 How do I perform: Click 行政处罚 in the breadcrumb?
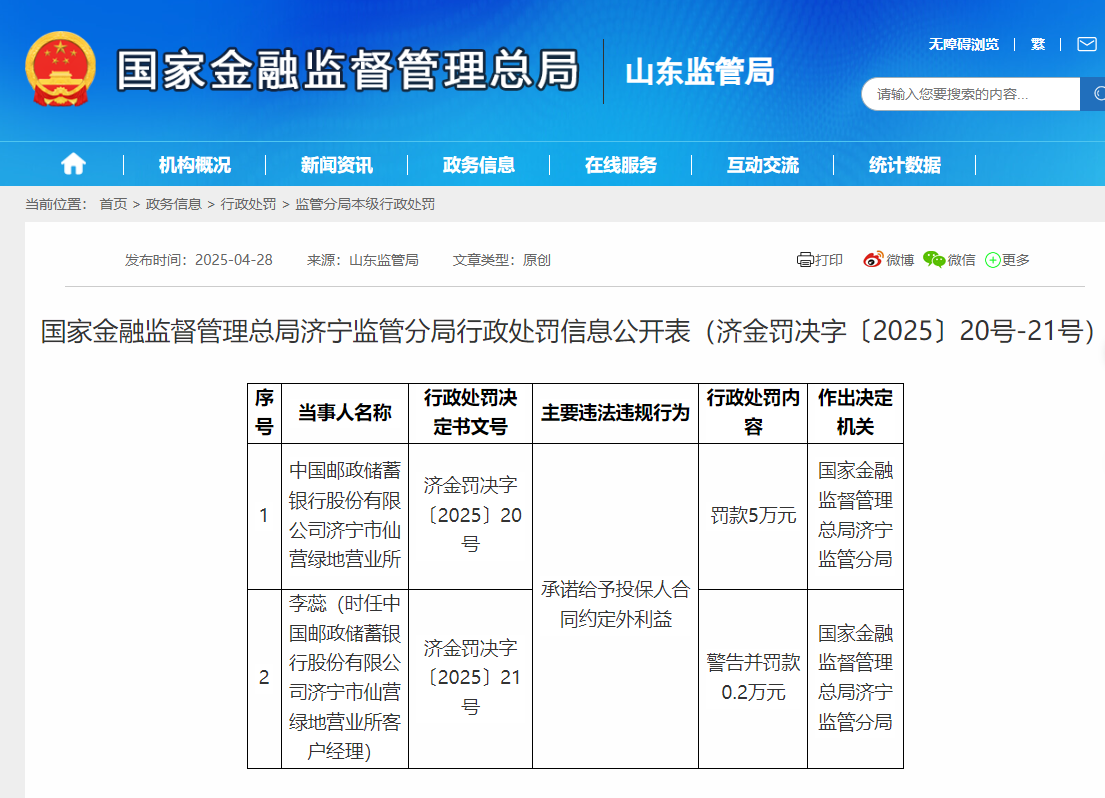(x=248, y=204)
